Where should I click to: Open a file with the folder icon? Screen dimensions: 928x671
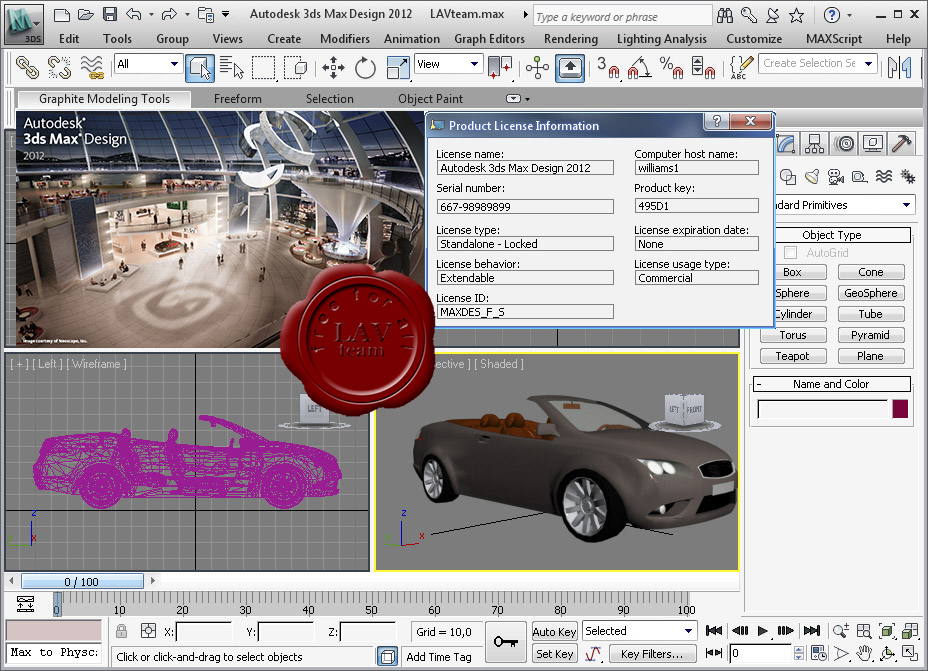click(86, 14)
